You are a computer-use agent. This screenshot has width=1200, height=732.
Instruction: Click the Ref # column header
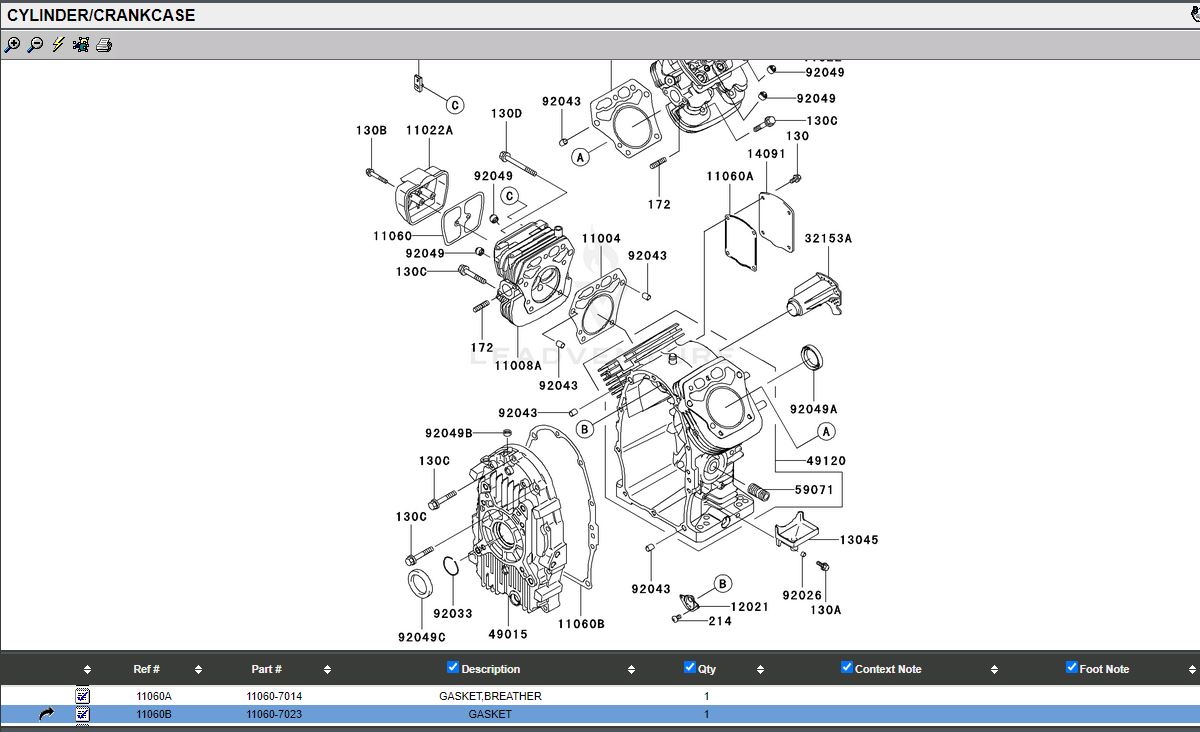147,670
